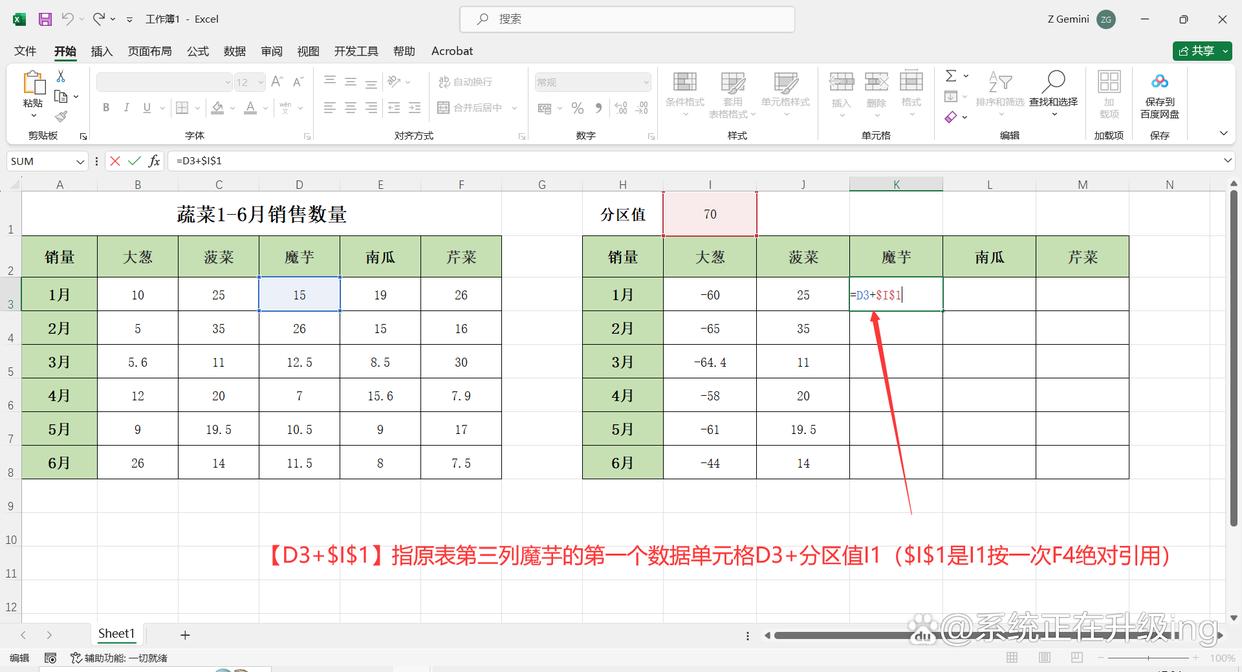Screen dimensions: 1242x672
Task: Cancel the formula entry (X)
Action: point(115,161)
